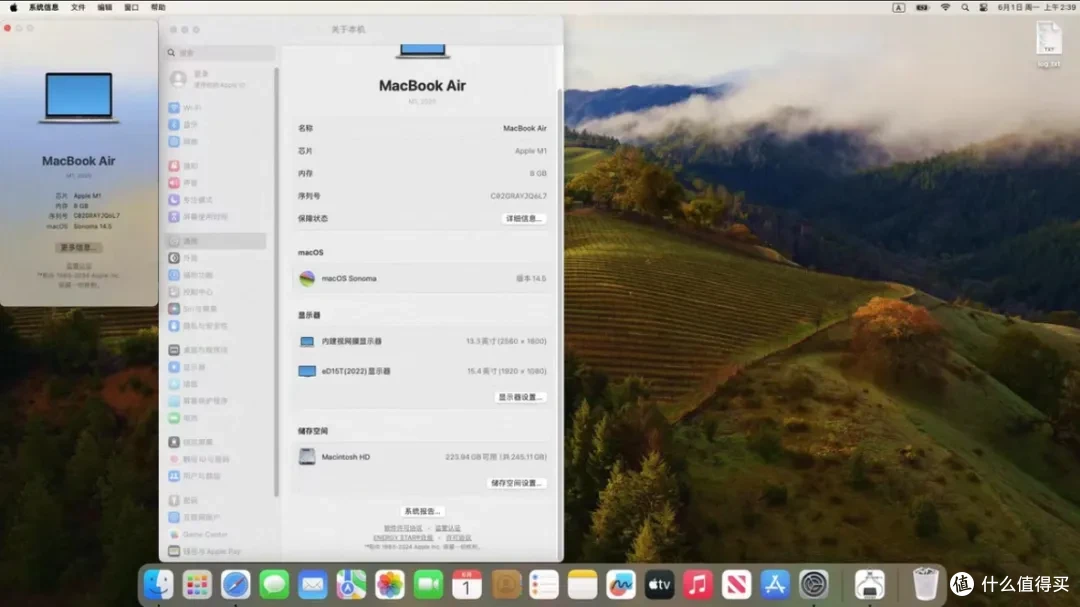Select General (通用) in the sidebar
Viewport: 1080px width, 607px height.
click(x=216, y=241)
